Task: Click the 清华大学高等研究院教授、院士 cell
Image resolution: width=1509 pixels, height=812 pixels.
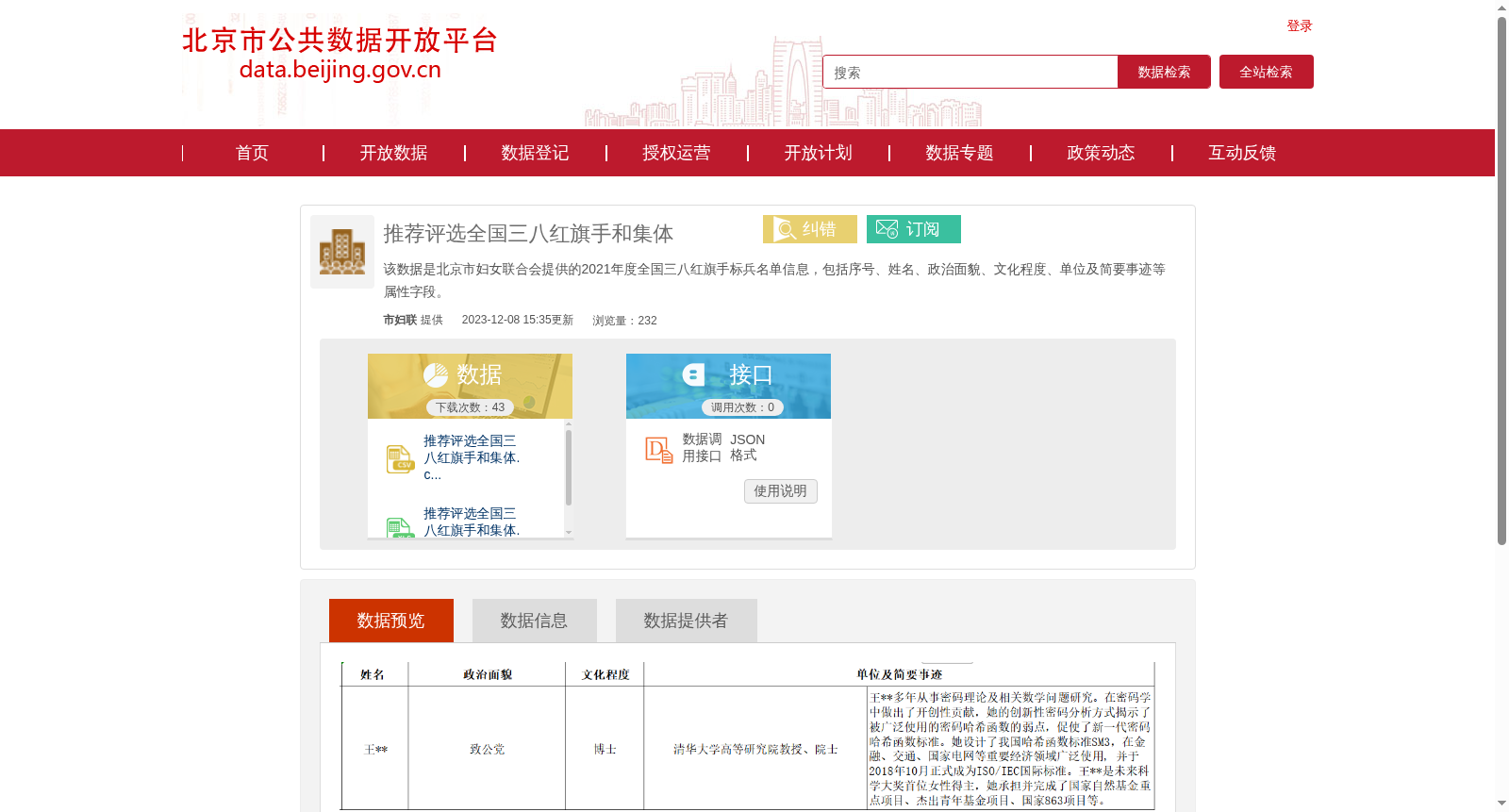Action: (x=755, y=749)
